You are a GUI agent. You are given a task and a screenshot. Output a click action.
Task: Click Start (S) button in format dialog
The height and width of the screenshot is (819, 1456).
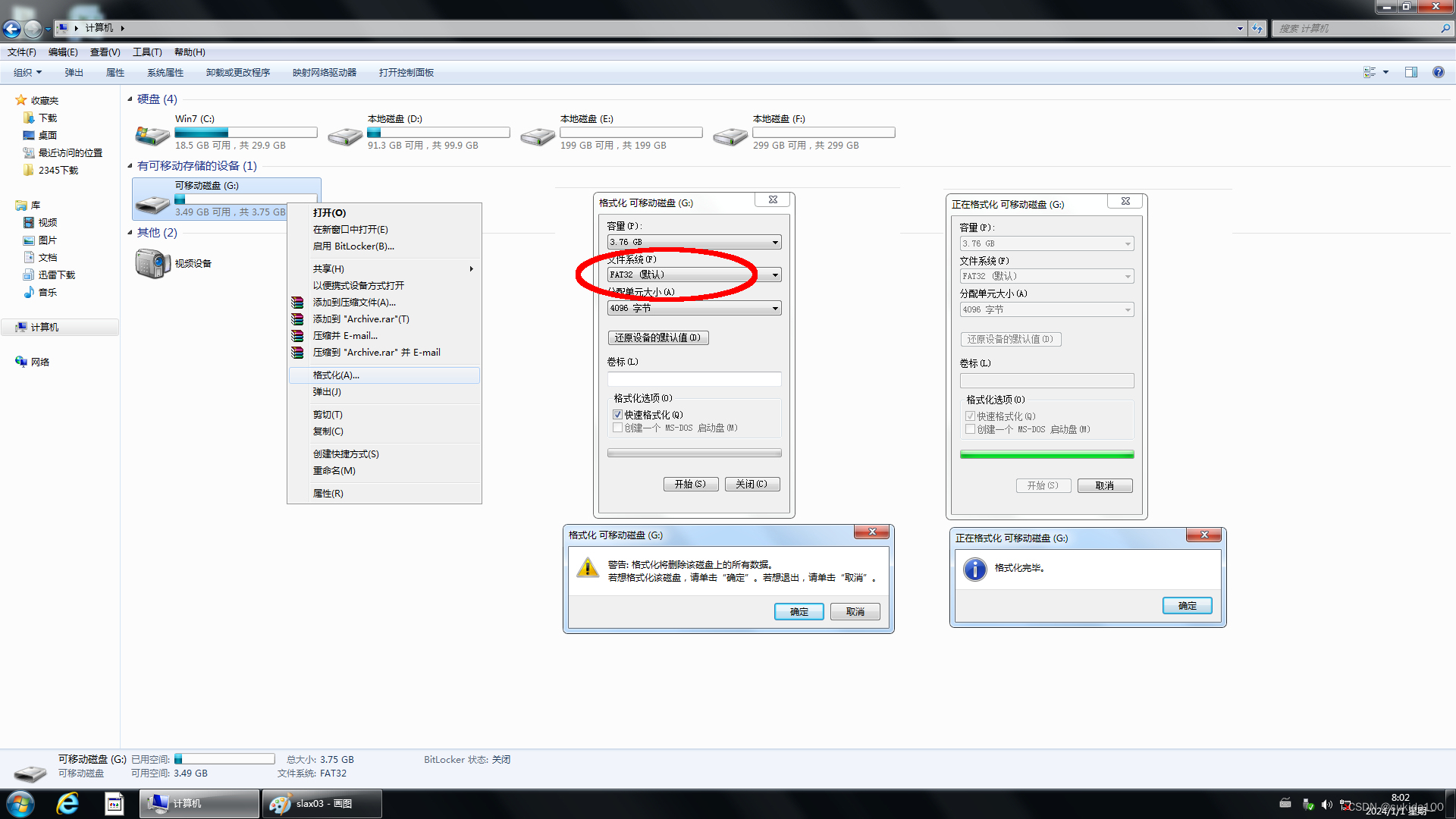coord(690,484)
